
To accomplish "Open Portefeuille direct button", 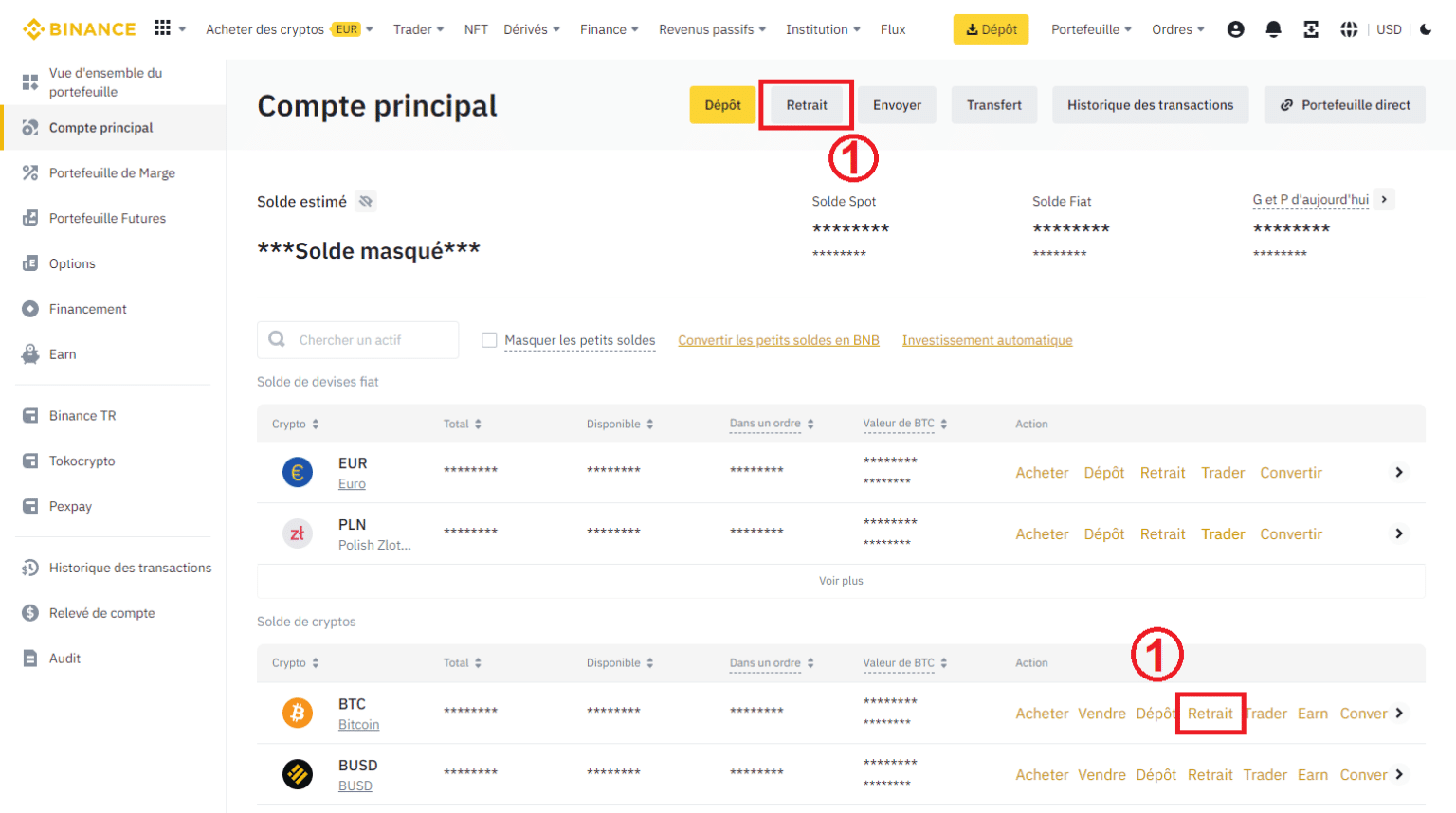I will pos(1344,105).
